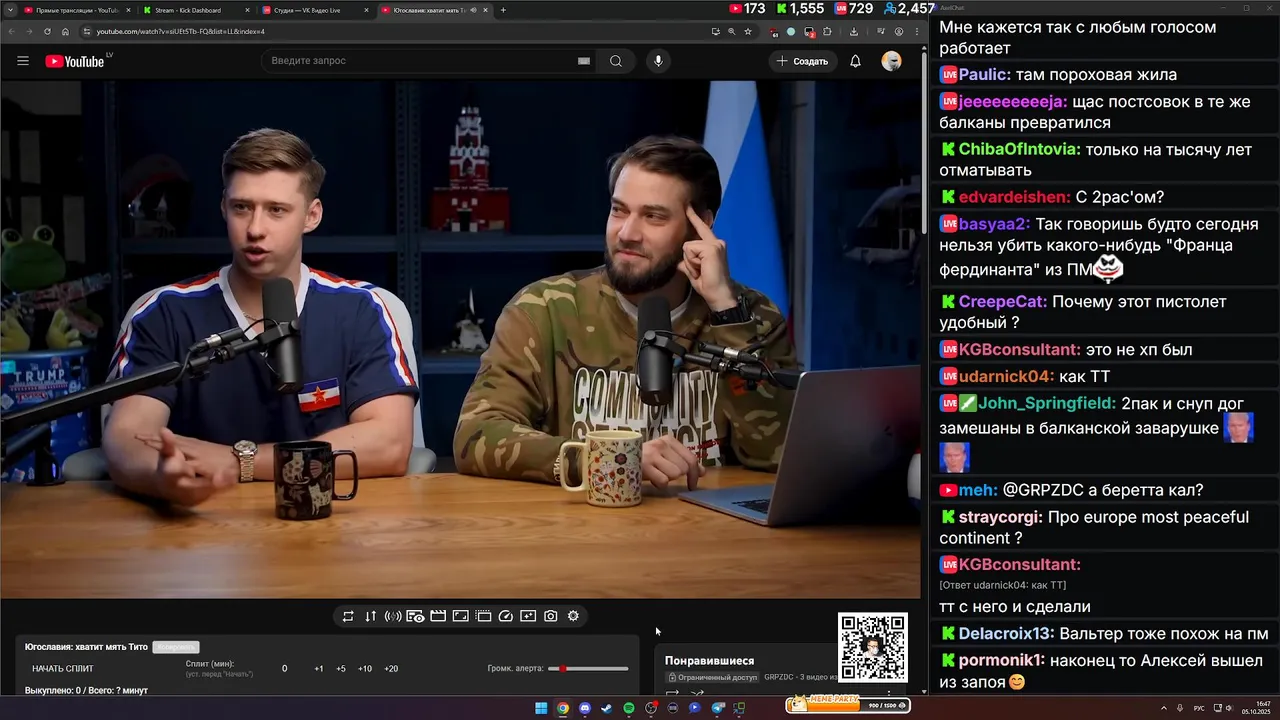Select the Югославия video browser tab
The image size is (1280, 720).
click(x=434, y=10)
